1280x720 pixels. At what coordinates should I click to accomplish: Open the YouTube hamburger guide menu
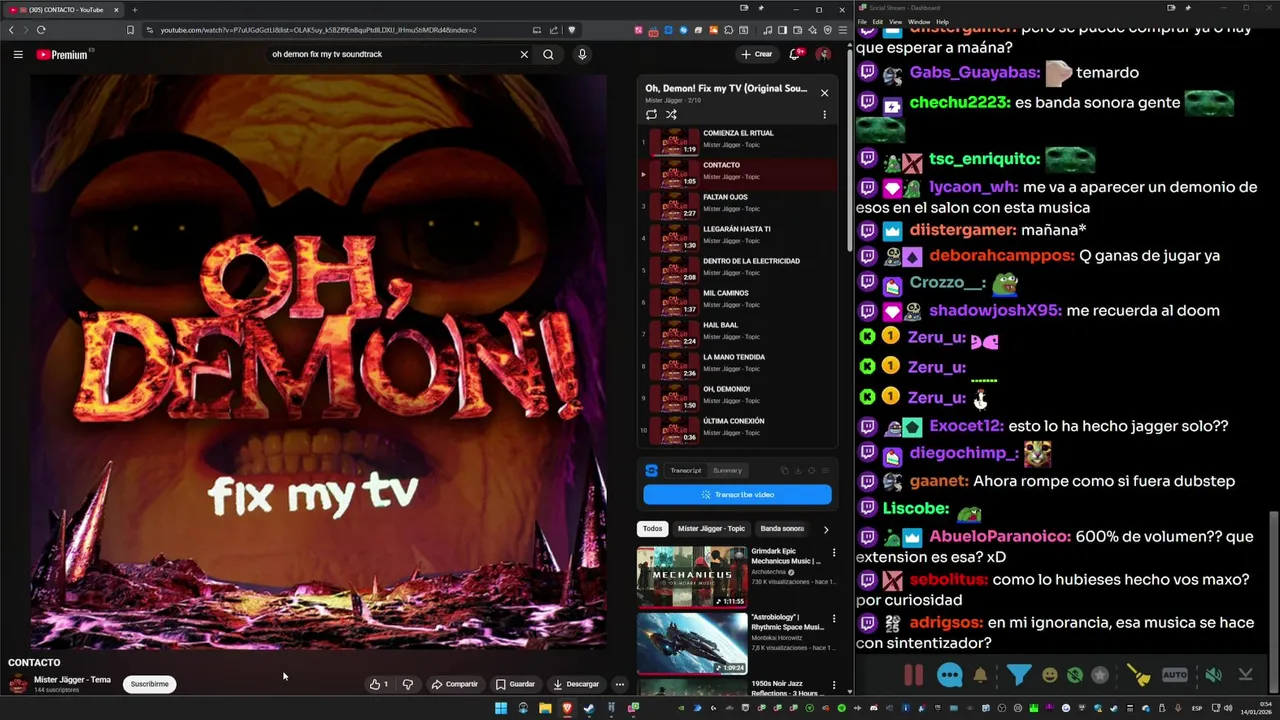[18, 55]
